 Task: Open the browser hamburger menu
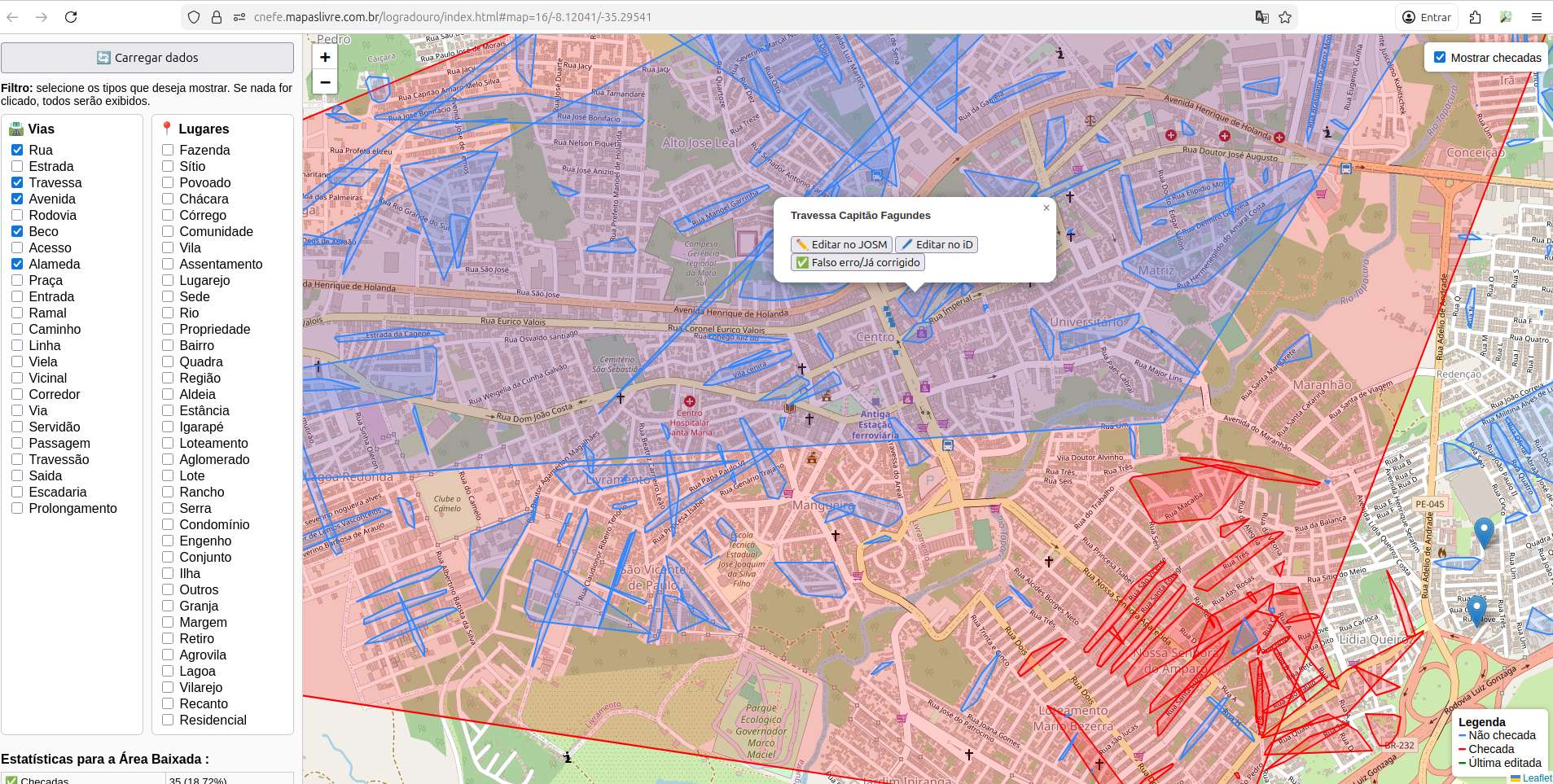point(1536,17)
